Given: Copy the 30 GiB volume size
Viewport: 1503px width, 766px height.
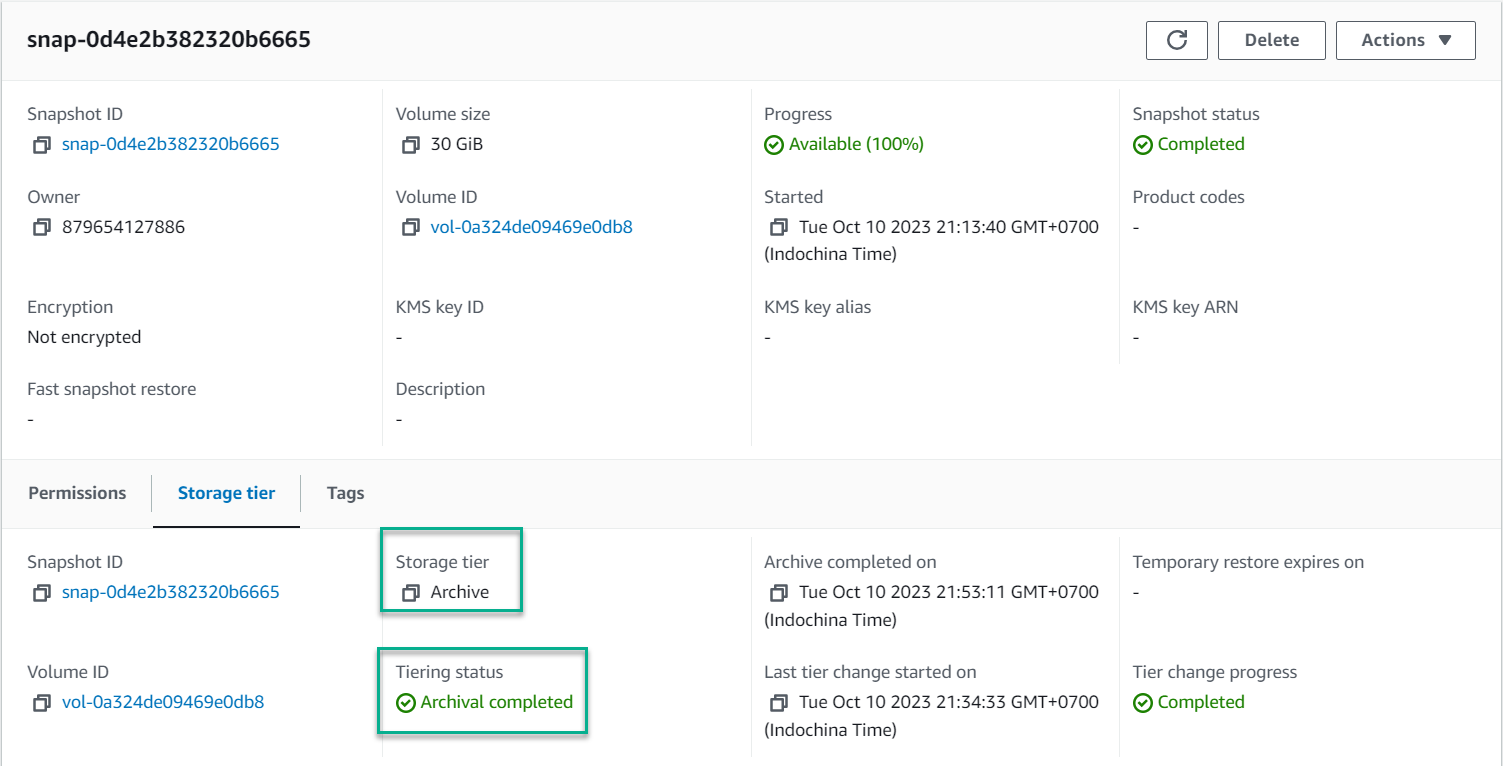Looking at the screenshot, I should (x=410, y=145).
